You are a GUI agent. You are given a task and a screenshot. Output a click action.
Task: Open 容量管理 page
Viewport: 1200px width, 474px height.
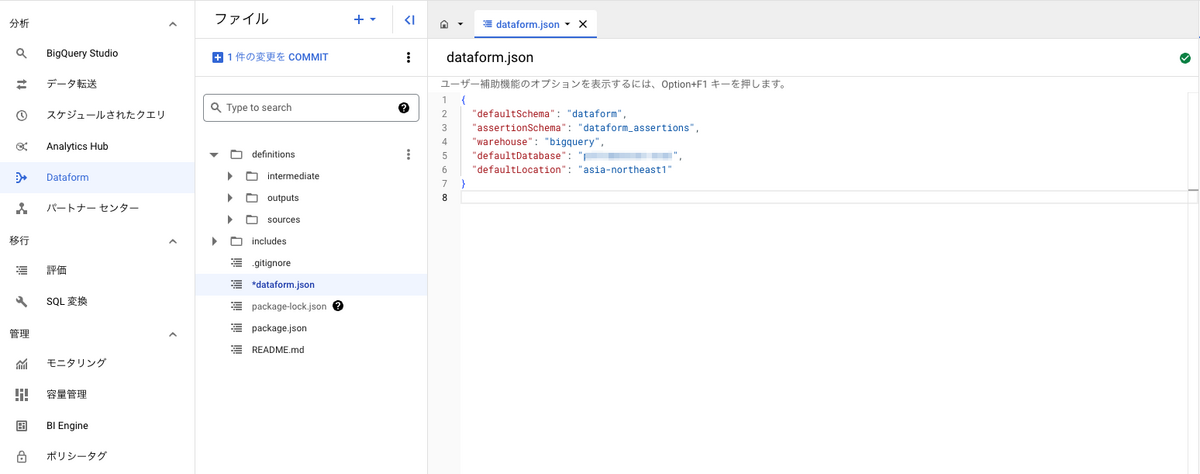click(97, 394)
